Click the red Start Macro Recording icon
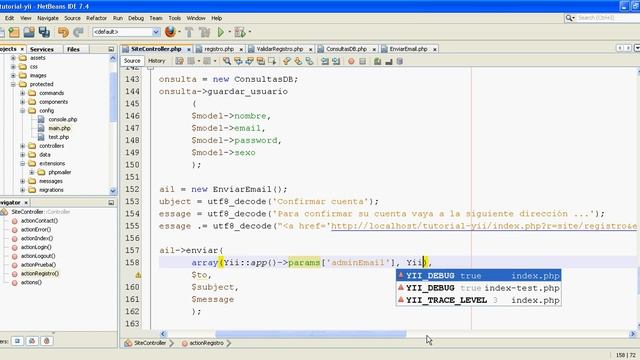The image size is (640, 360). (x=351, y=61)
